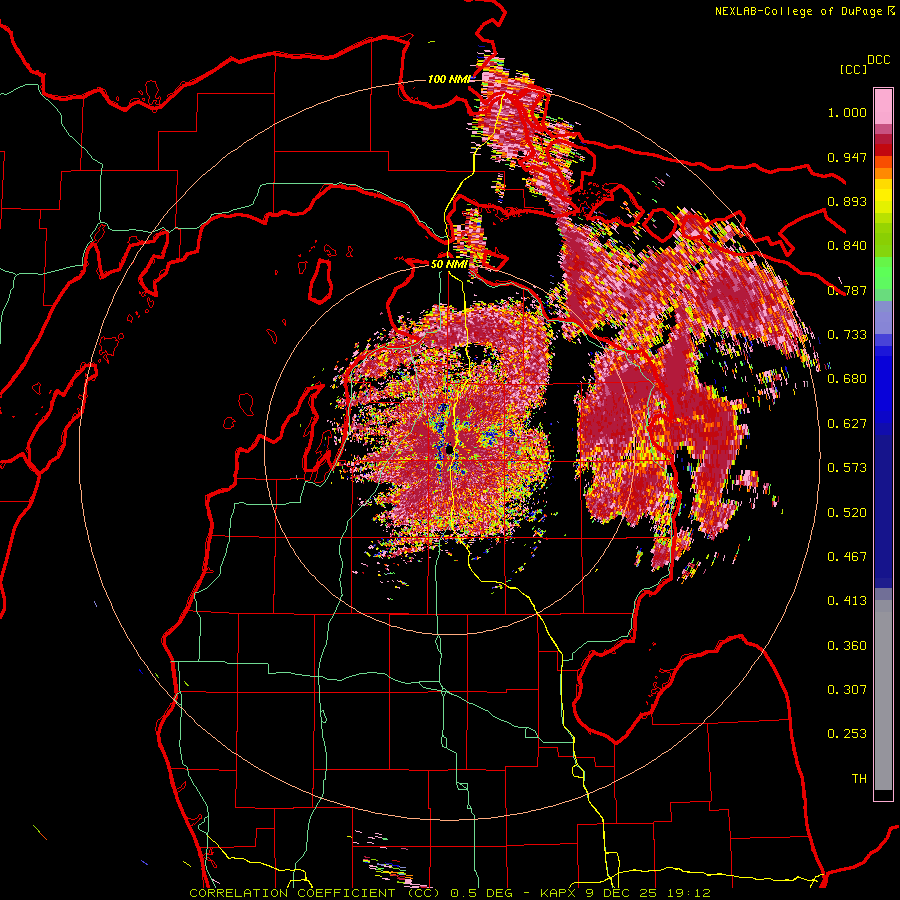Click the 100 NMI range ring label
Screen dimensions: 900x900
coord(449,79)
